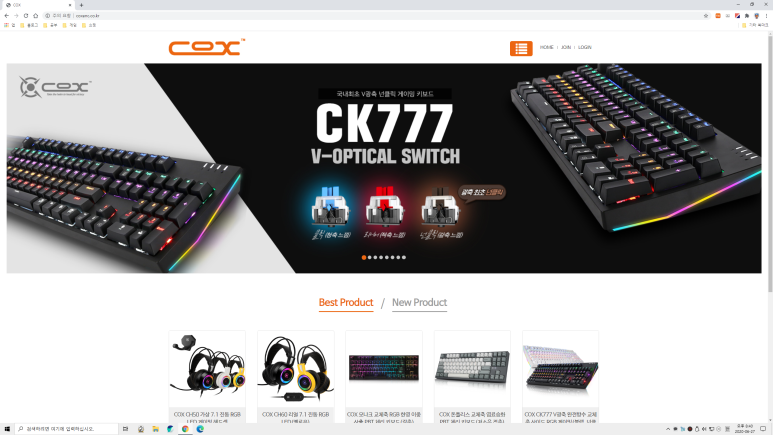Open the HOME link in header
The height and width of the screenshot is (435, 773).
(x=546, y=47)
